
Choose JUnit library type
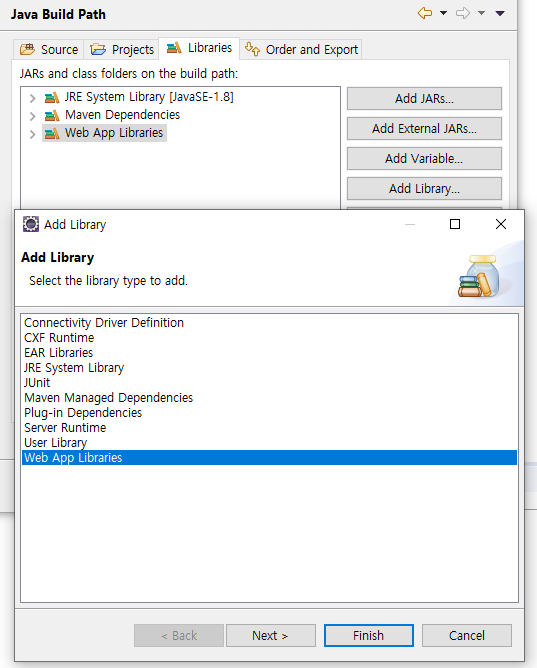point(269,383)
